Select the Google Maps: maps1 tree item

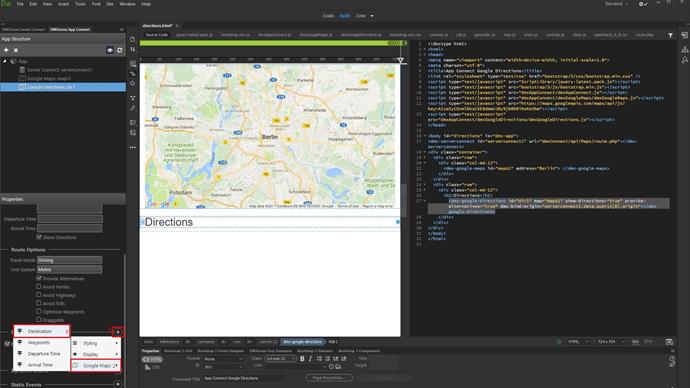point(48,78)
